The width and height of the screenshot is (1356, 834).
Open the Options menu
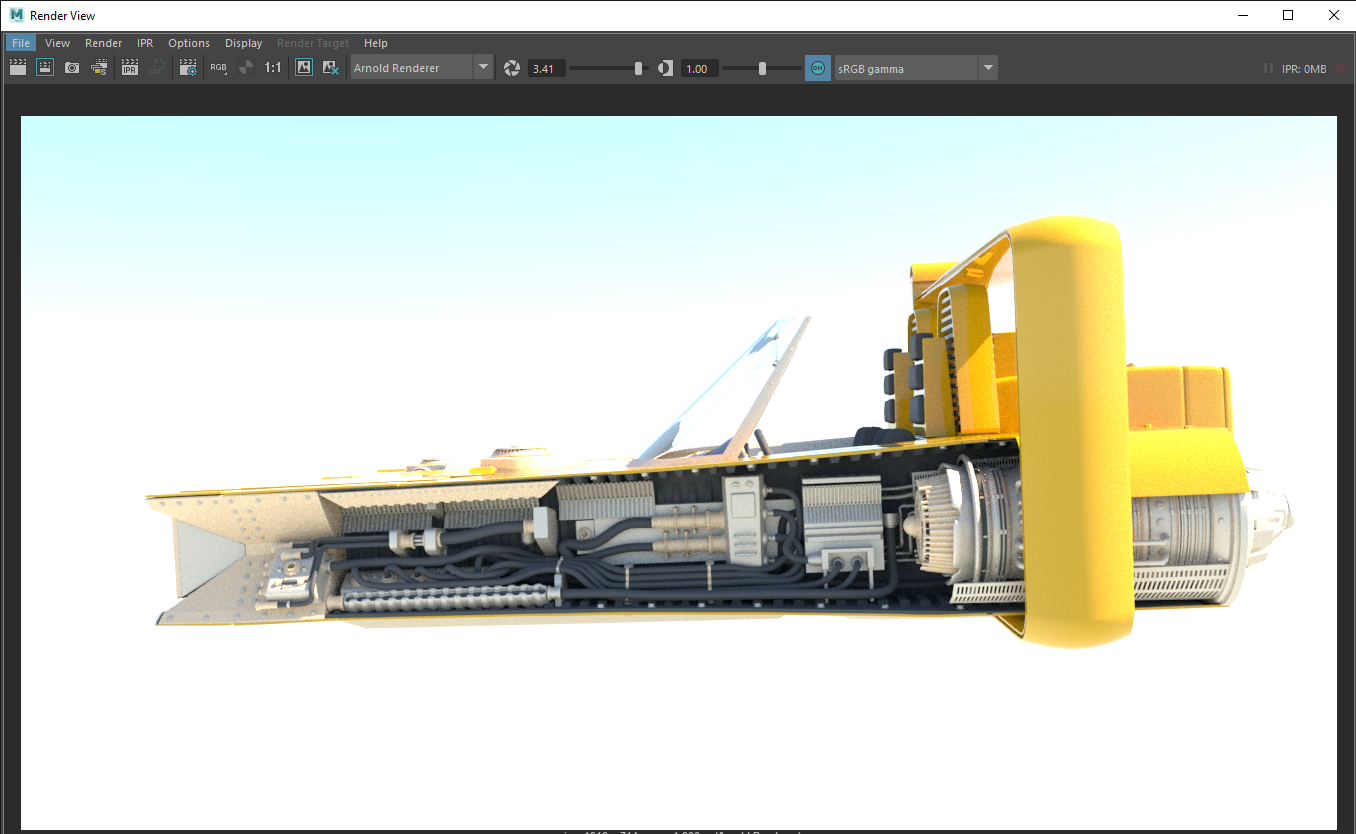point(189,43)
